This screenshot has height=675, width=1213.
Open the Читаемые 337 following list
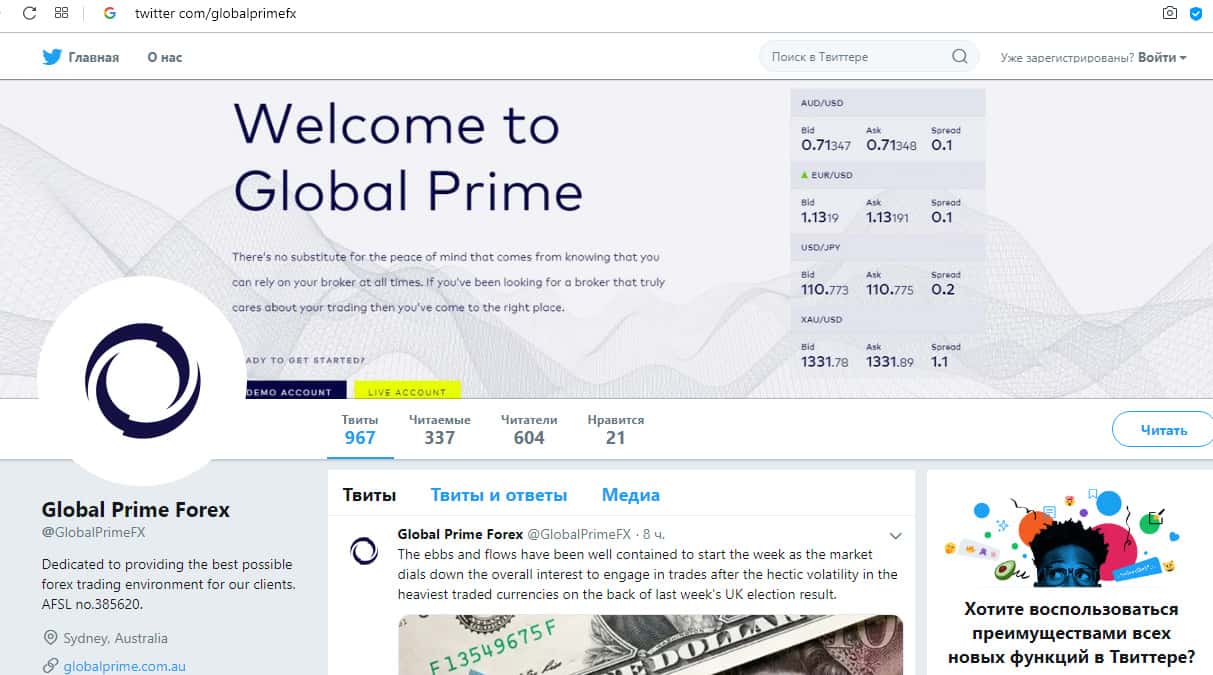click(439, 430)
